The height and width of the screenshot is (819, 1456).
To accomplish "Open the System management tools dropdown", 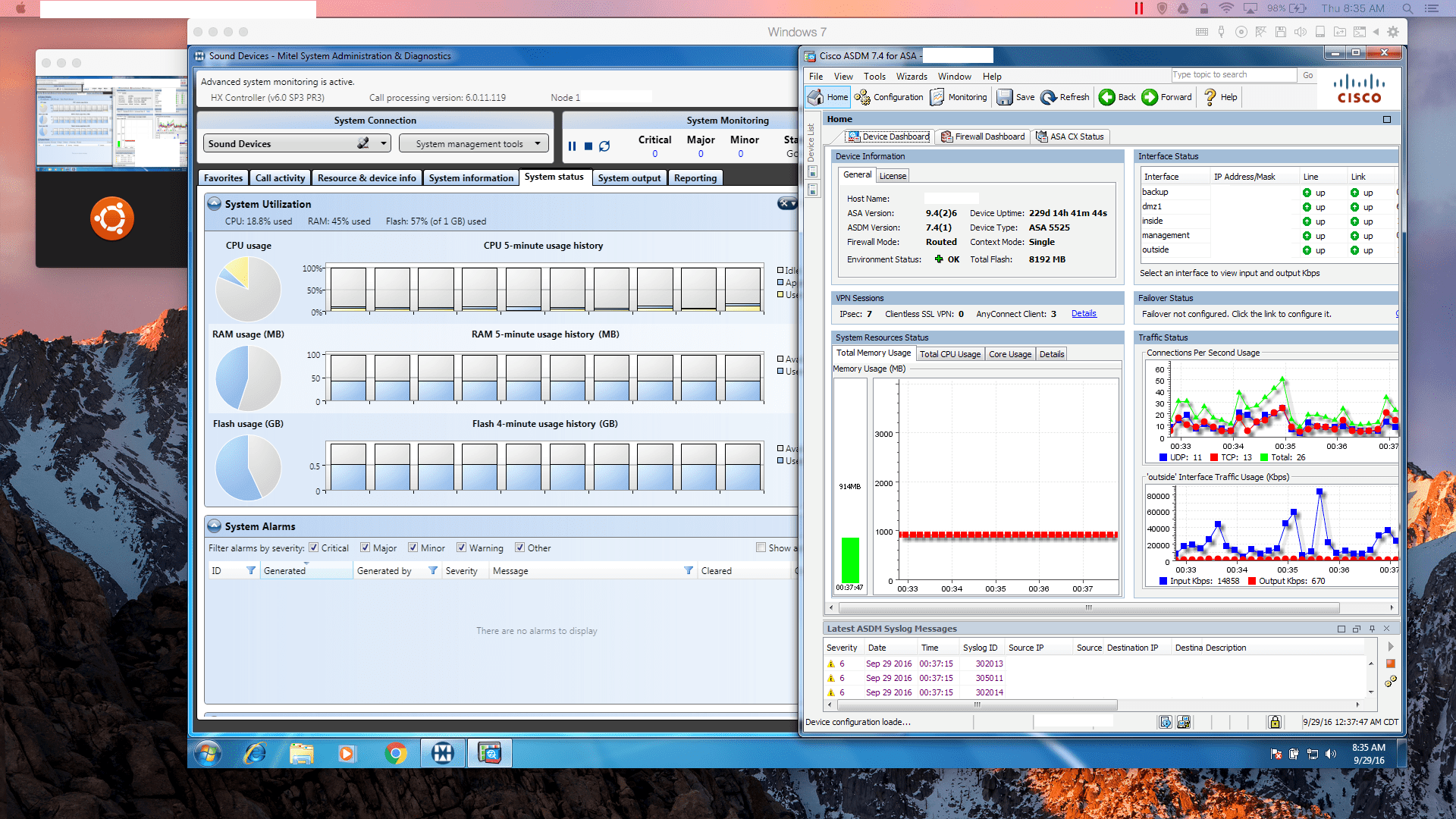I will click(474, 143).
